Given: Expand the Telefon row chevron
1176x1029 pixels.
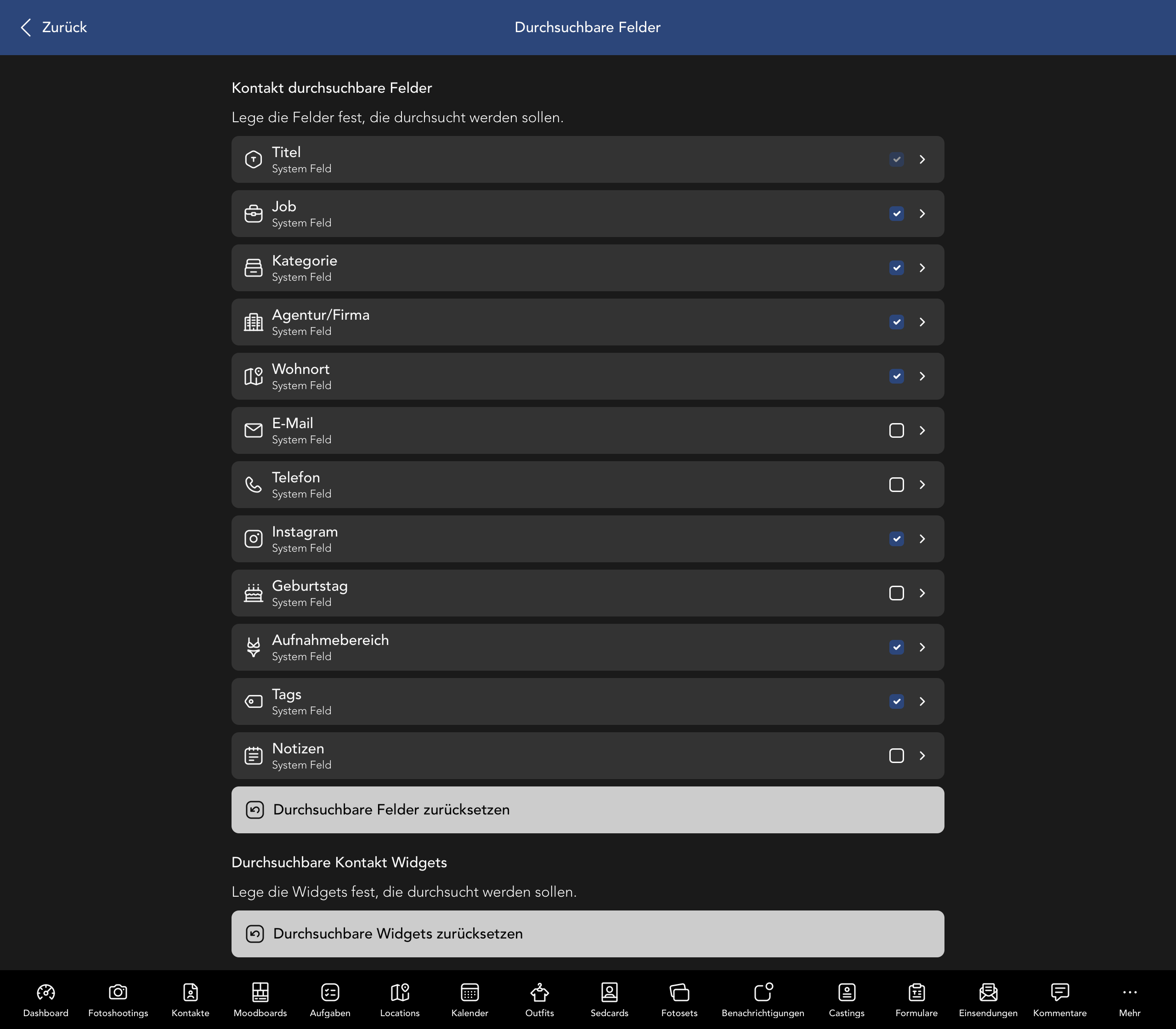Looking at the screenshot, I should pyautogui.click(x=922, y=485).
